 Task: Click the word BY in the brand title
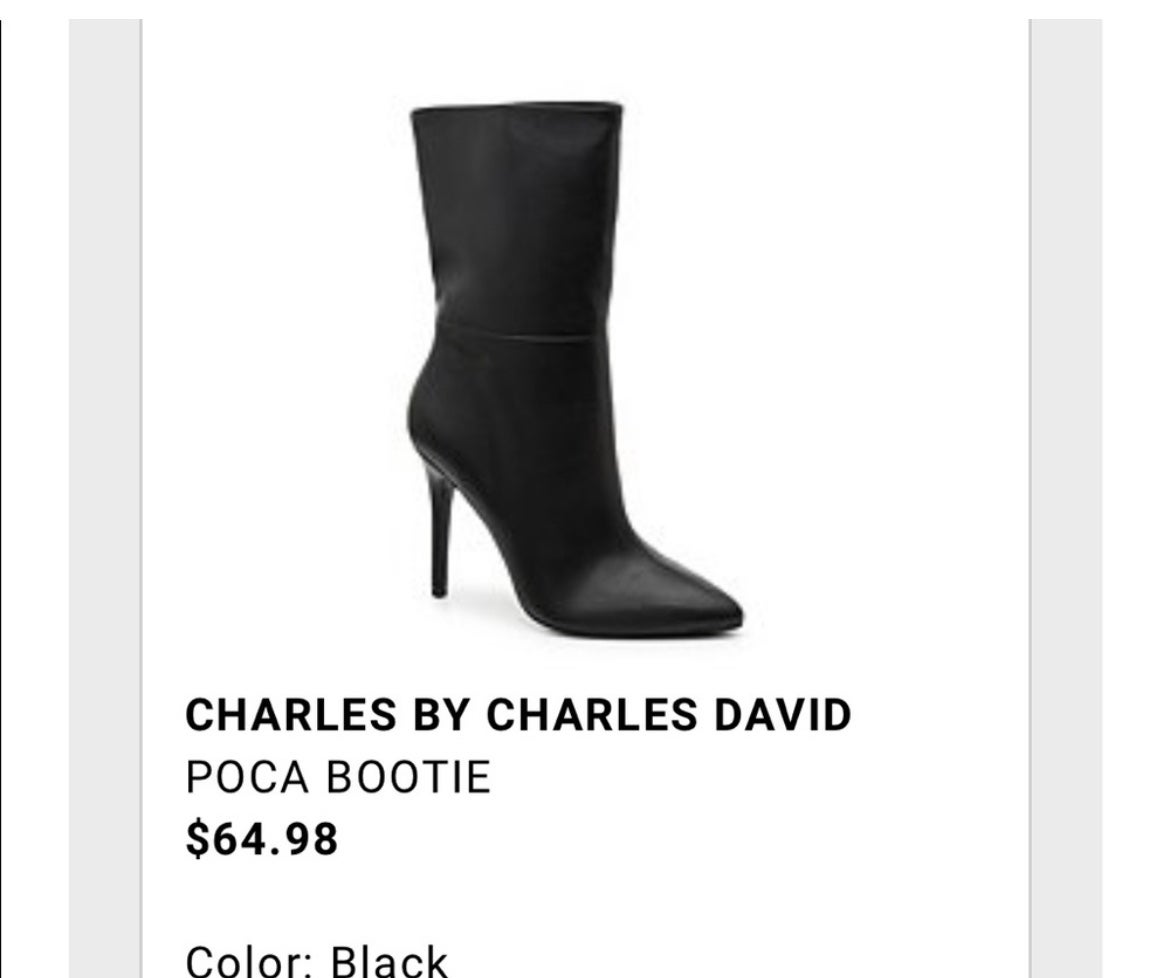pyautogui.click(x=441, y=715)
